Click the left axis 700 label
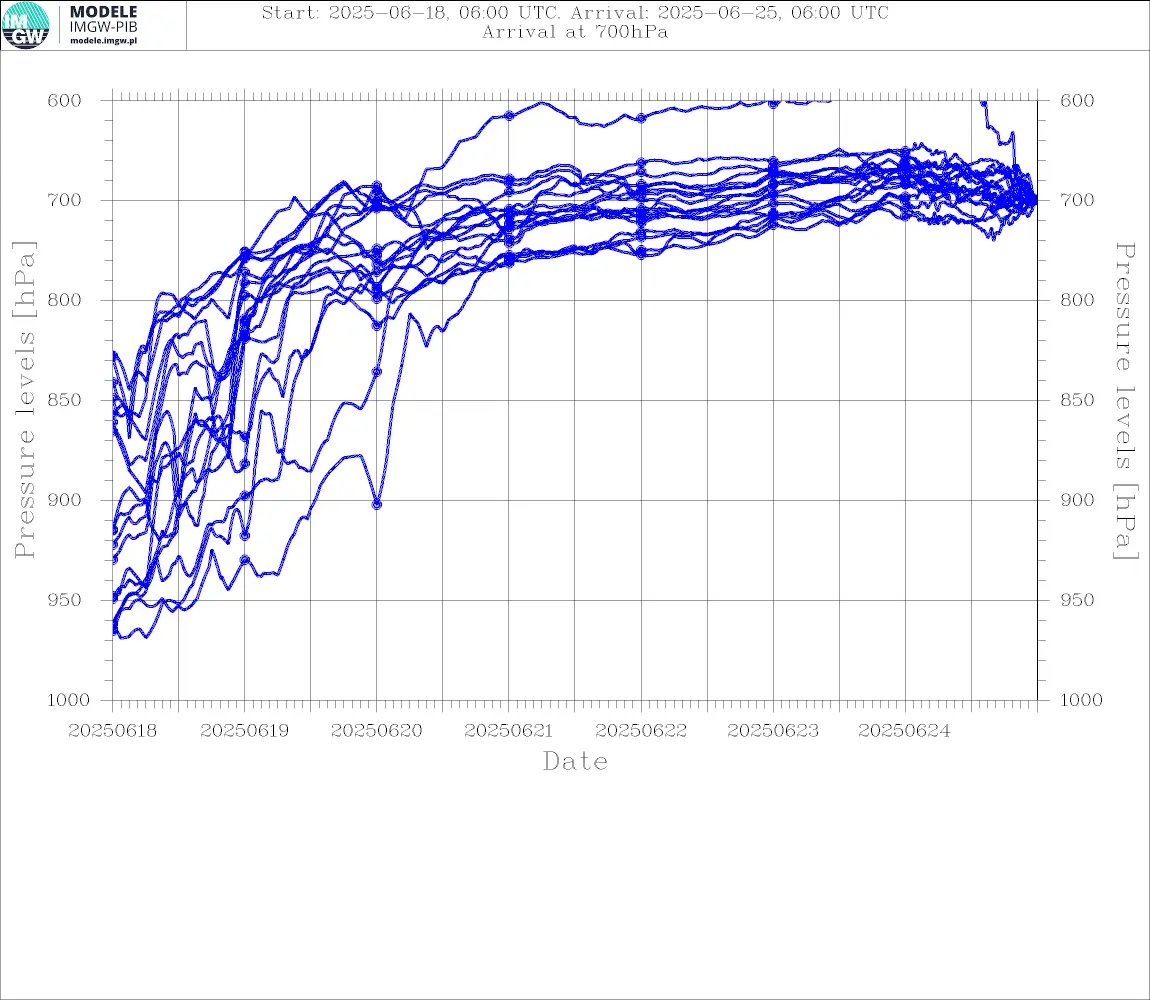The width and height of the screenshot is (1150, 1000). click(x=65, y=200)
